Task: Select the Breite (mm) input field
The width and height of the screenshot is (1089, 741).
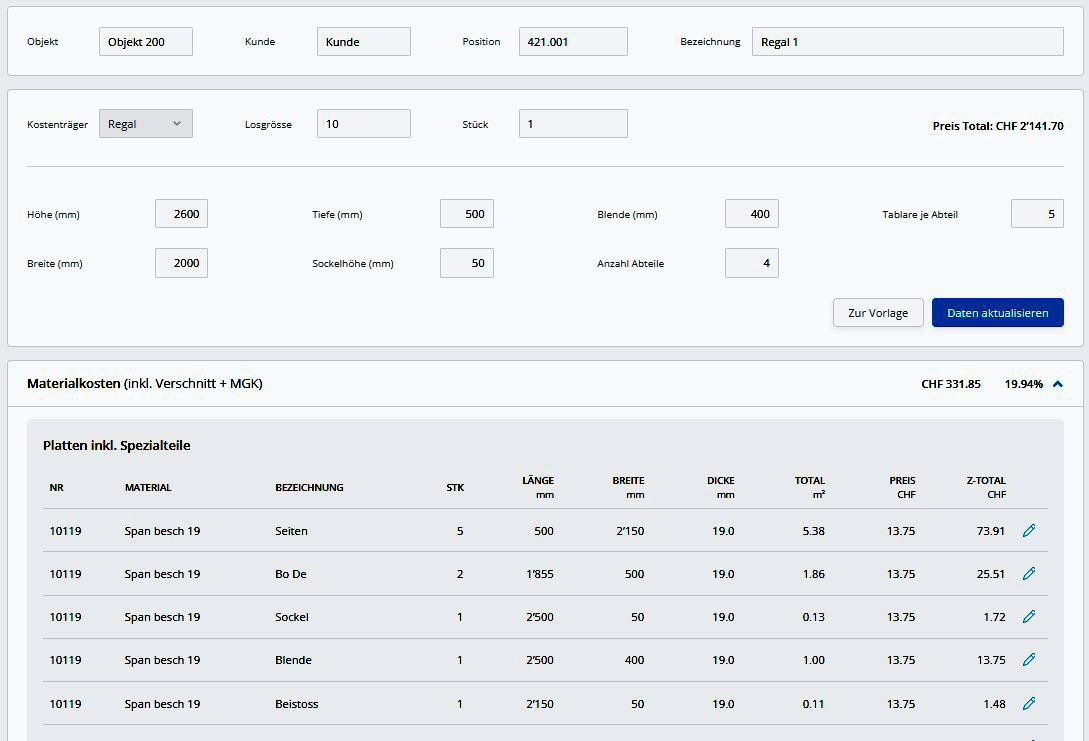Action: click(x=181, y=263)
